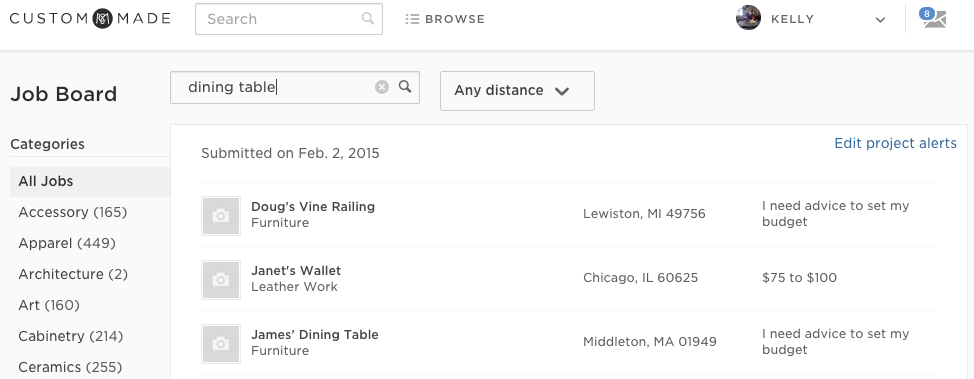Expand the Any distance dropdown
Screen dimensions: 974x379
pos(517,91)
